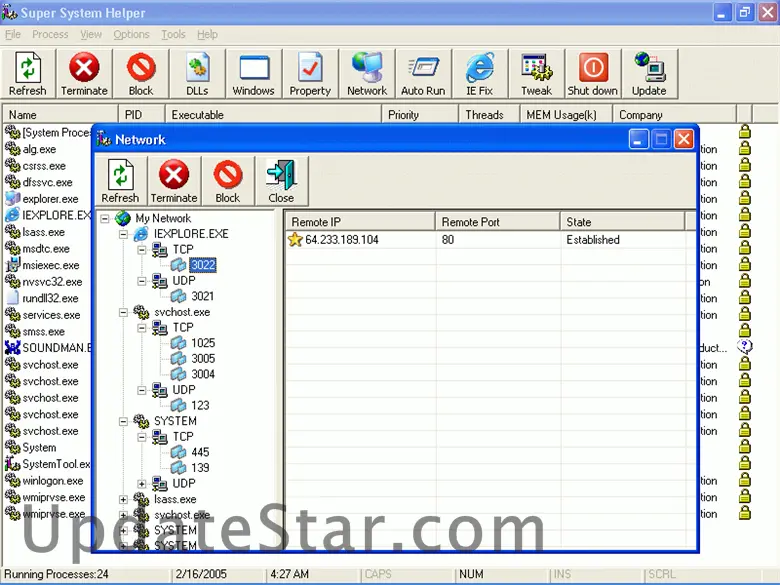Expand the lsass.exe tree node
780x585 pixels.
(x=124, y=499)
